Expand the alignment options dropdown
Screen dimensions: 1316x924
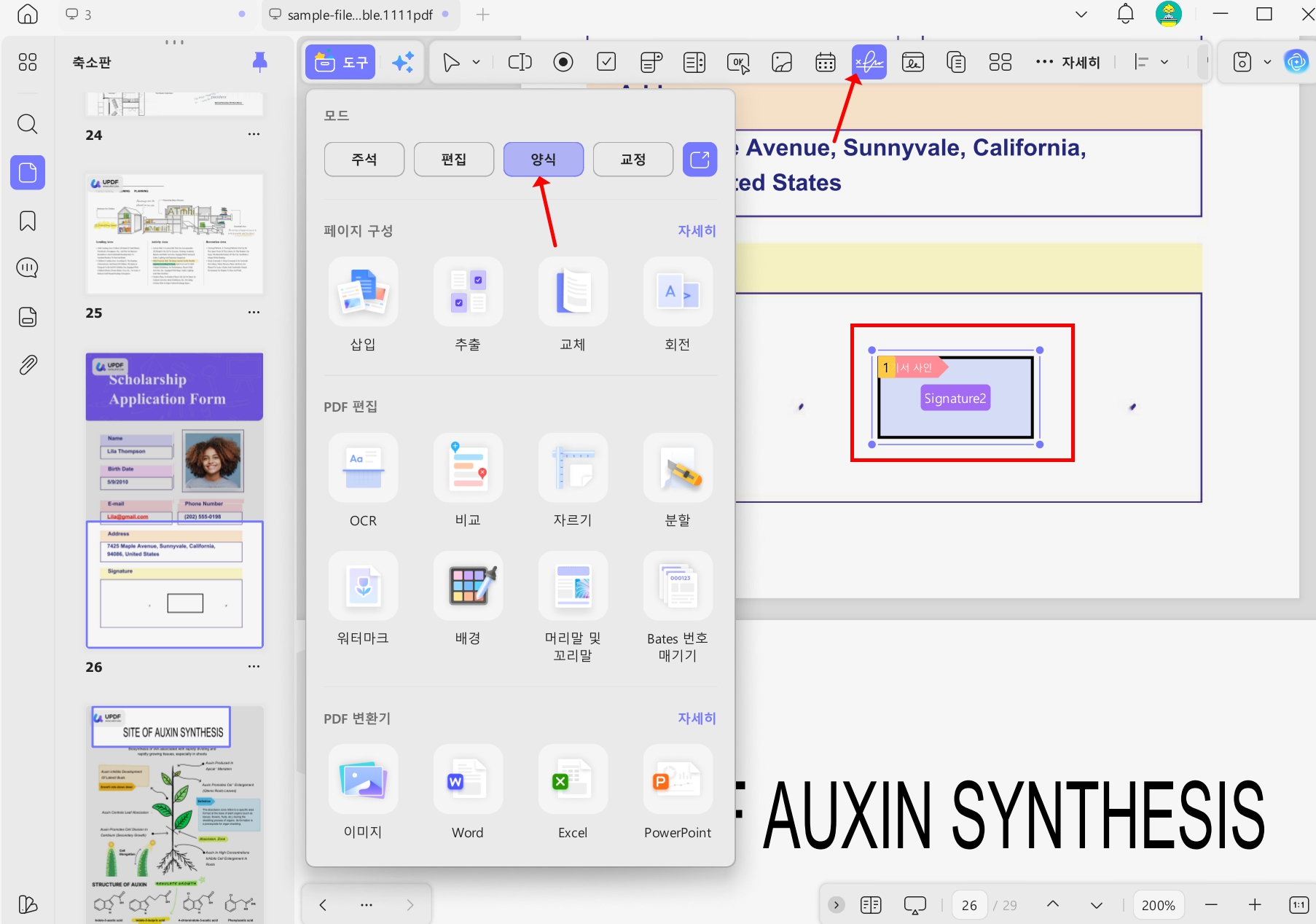click(1164, 62)
